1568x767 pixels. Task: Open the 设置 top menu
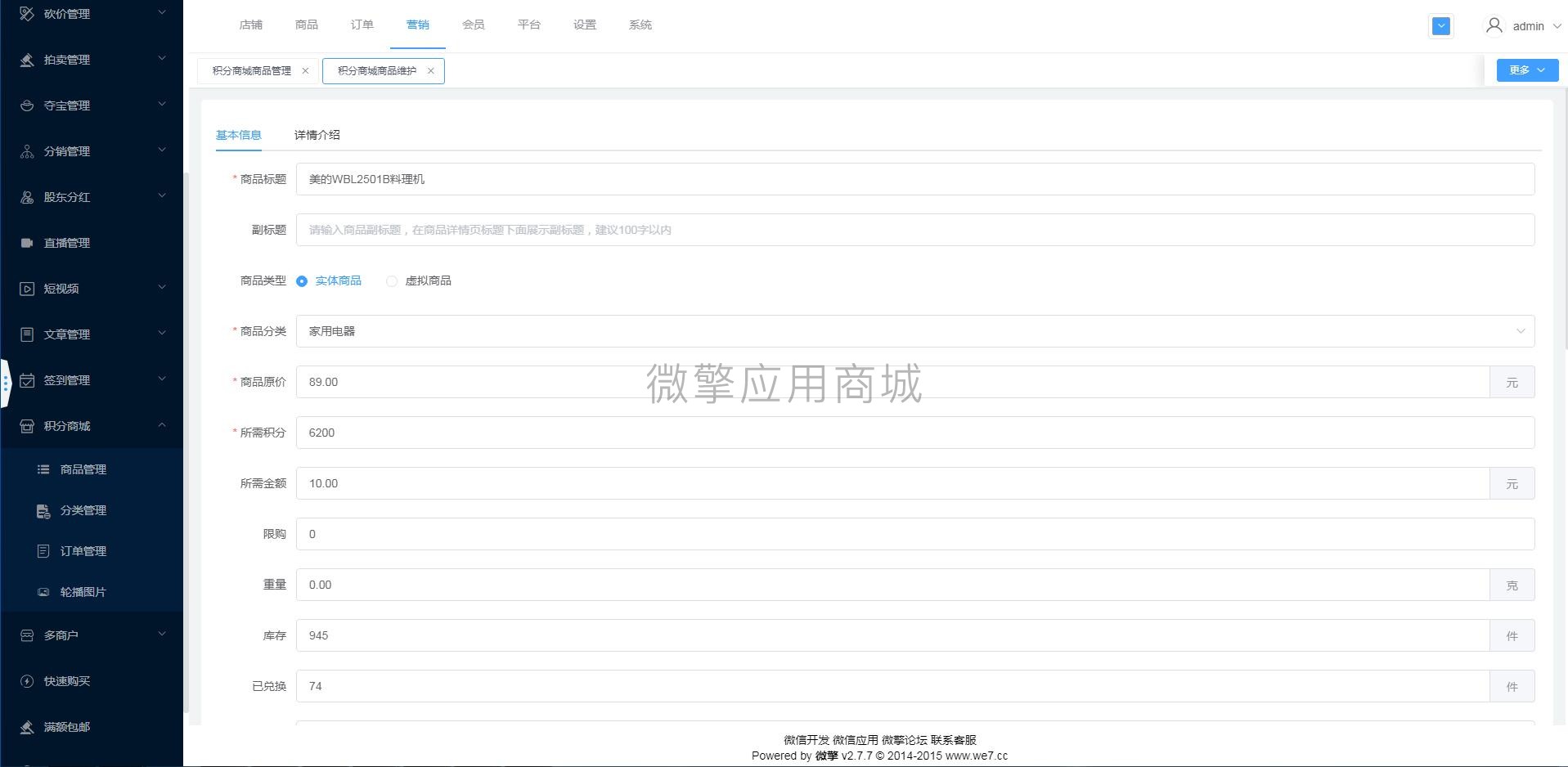pyautogui.click(x=585, y=25)
